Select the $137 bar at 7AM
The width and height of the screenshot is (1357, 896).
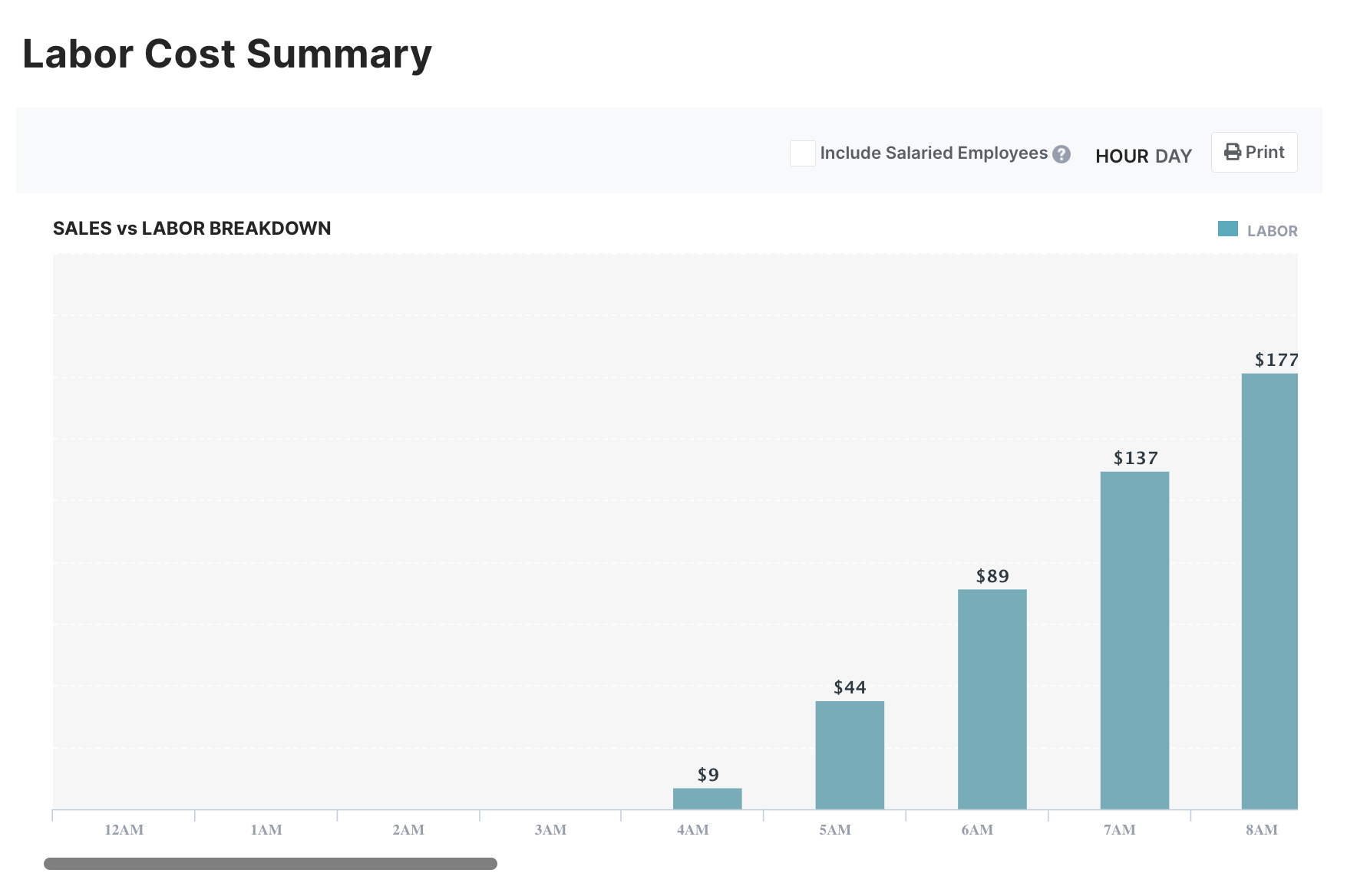[1134, 637]
